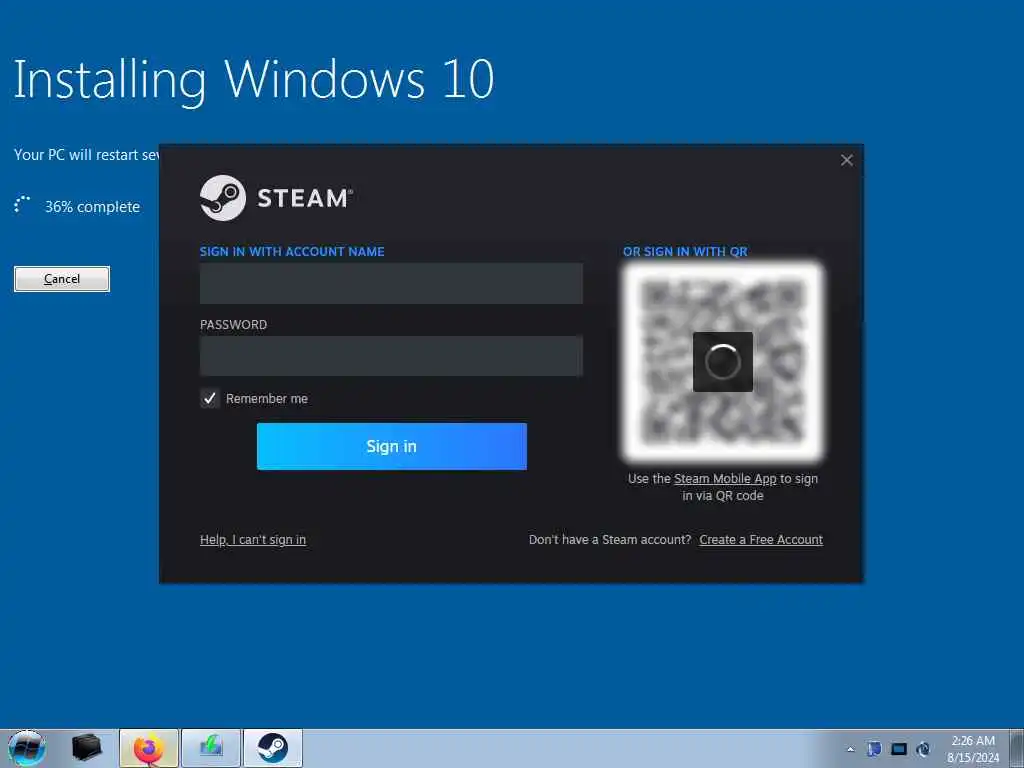Image resolution: width=1024 pixels, height=768 pixels.
Task: Click the speaker volume tray icon
Action: coord(923,749)
